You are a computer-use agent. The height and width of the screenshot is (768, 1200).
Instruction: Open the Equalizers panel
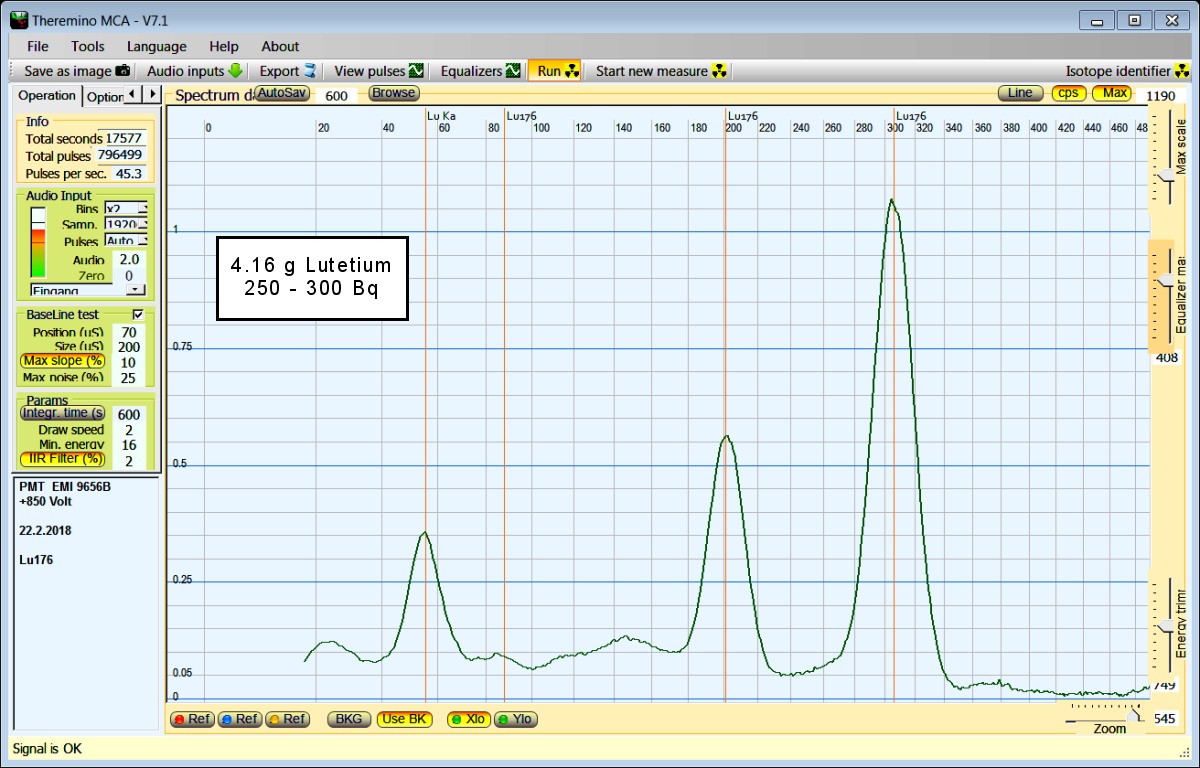pyautogui.click(x=481, y=71)
